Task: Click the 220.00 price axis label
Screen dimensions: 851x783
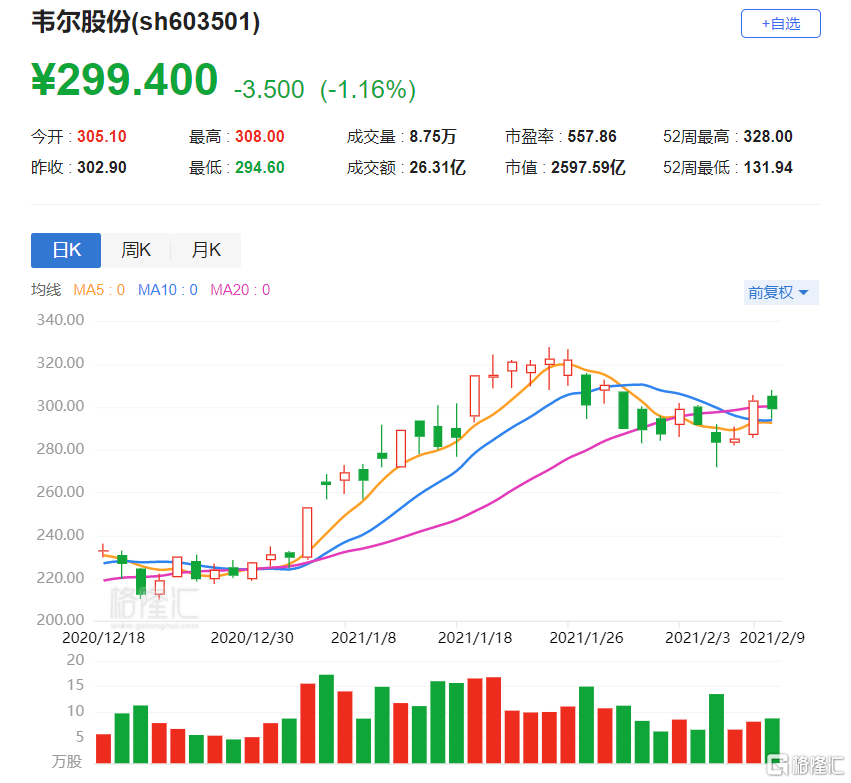Action: 60,577
